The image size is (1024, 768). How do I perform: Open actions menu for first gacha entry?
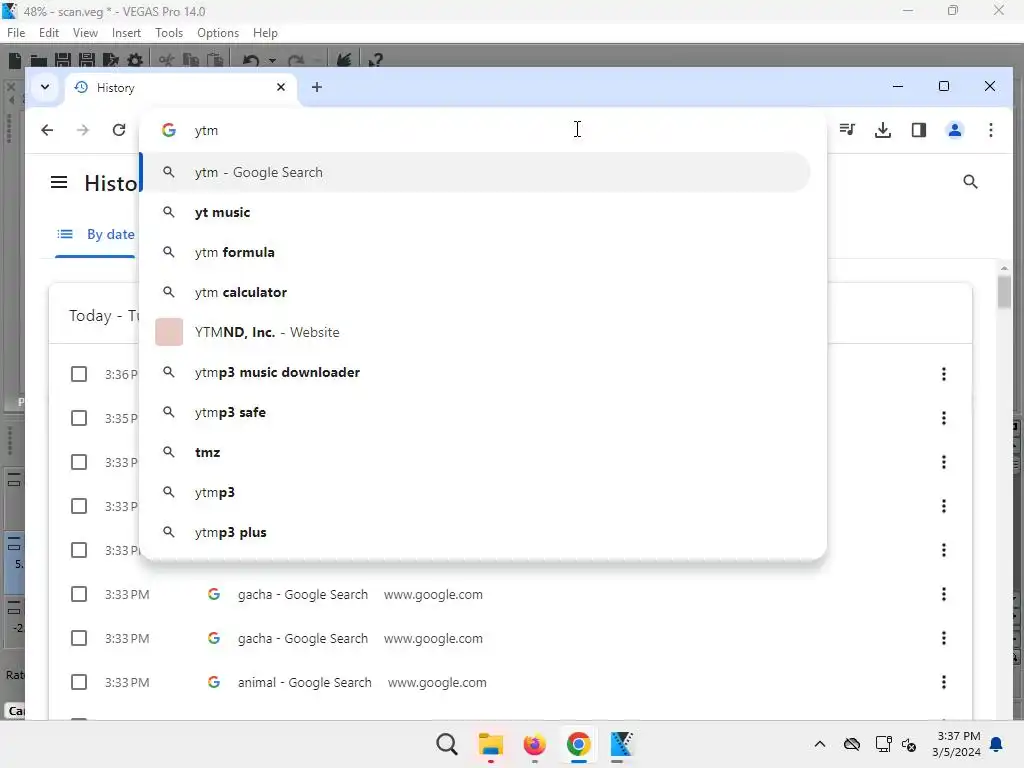[x=944, y=594]
